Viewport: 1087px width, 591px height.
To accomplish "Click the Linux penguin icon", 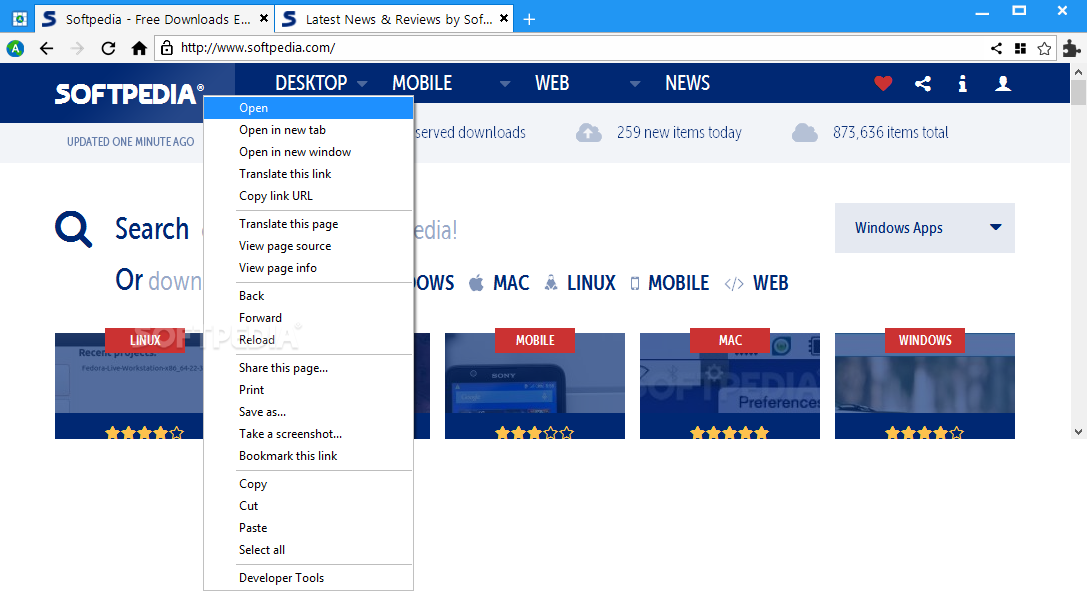I will (550, 283).
